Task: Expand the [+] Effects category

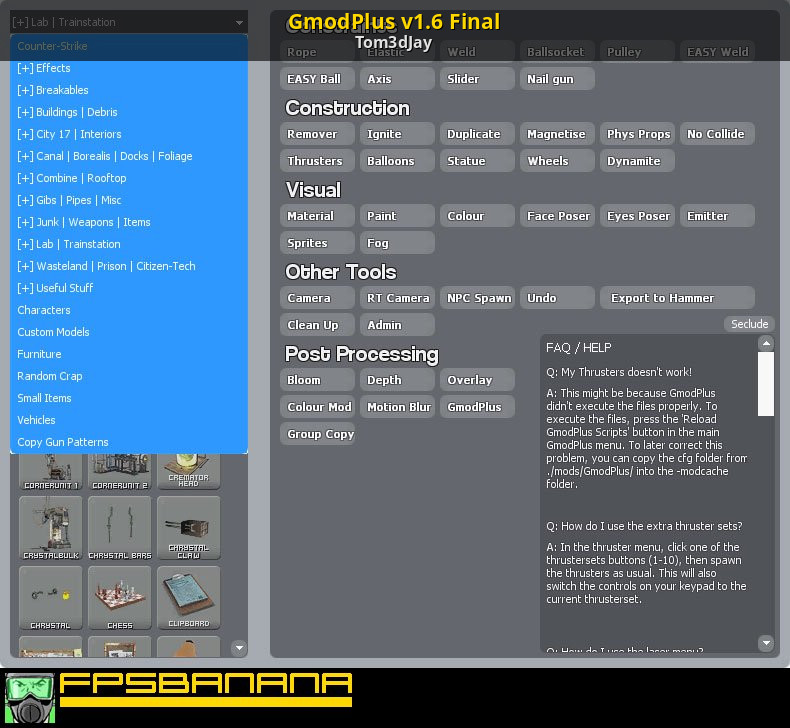Action: pos(44,68)
